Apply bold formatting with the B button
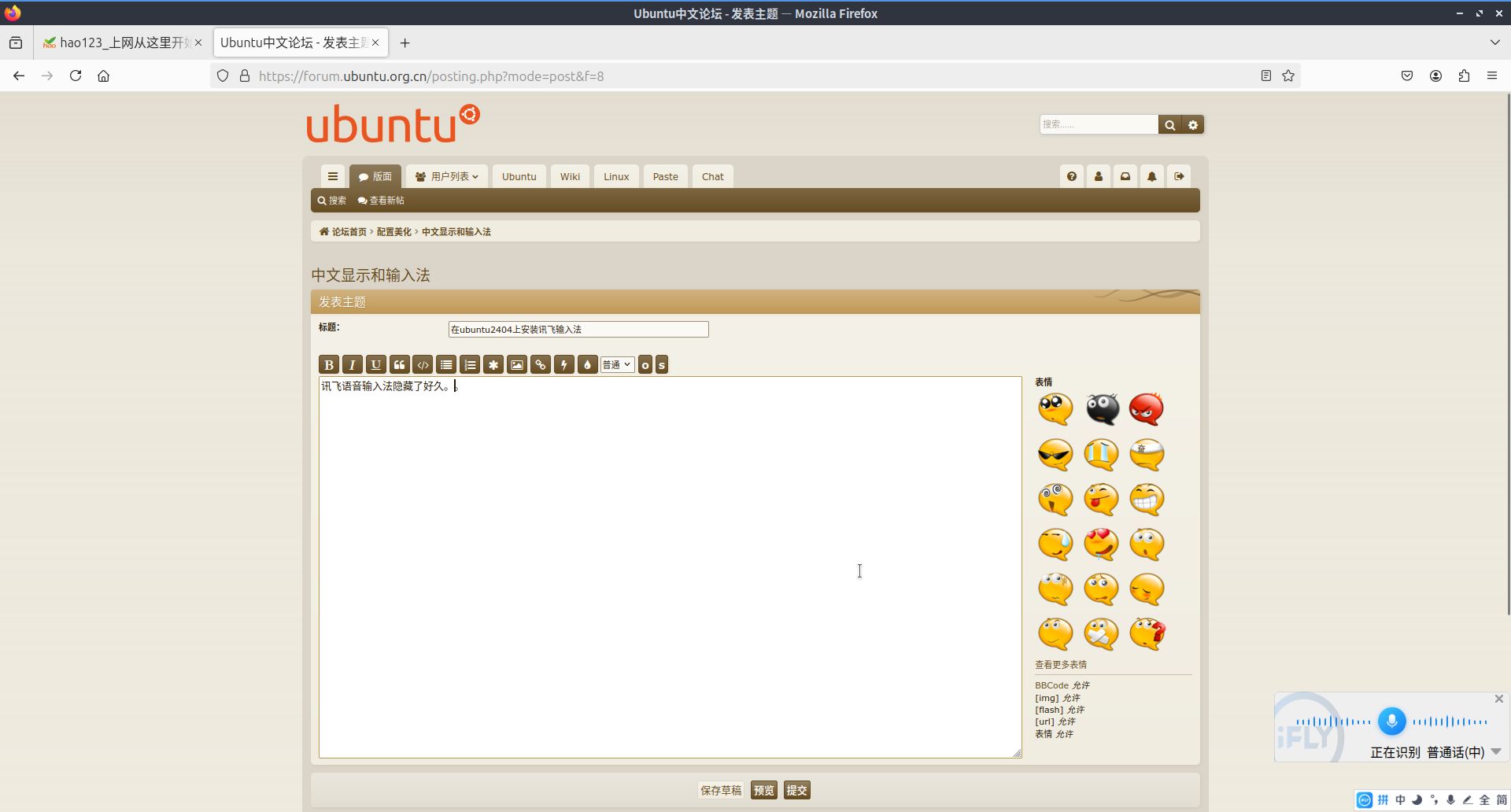Image resolution: width=1511 pixels, height=812 pixels. click(329, 364)
